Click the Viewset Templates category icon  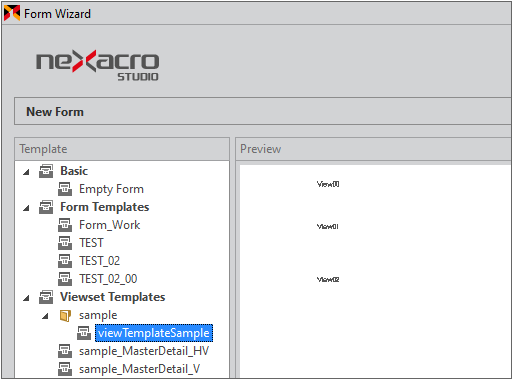tap(46, 297)
